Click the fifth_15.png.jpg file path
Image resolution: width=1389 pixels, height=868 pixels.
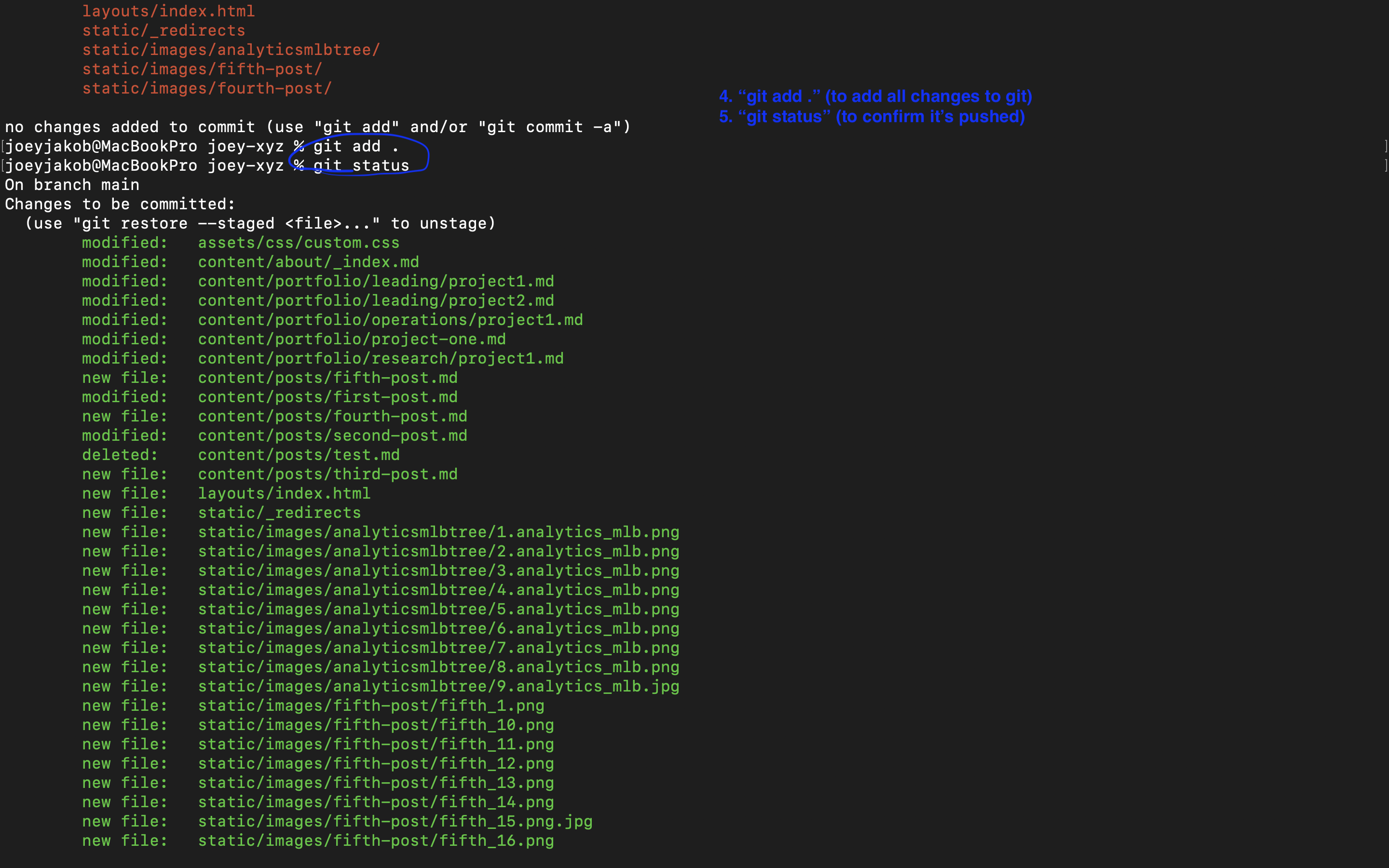[395, 822]
